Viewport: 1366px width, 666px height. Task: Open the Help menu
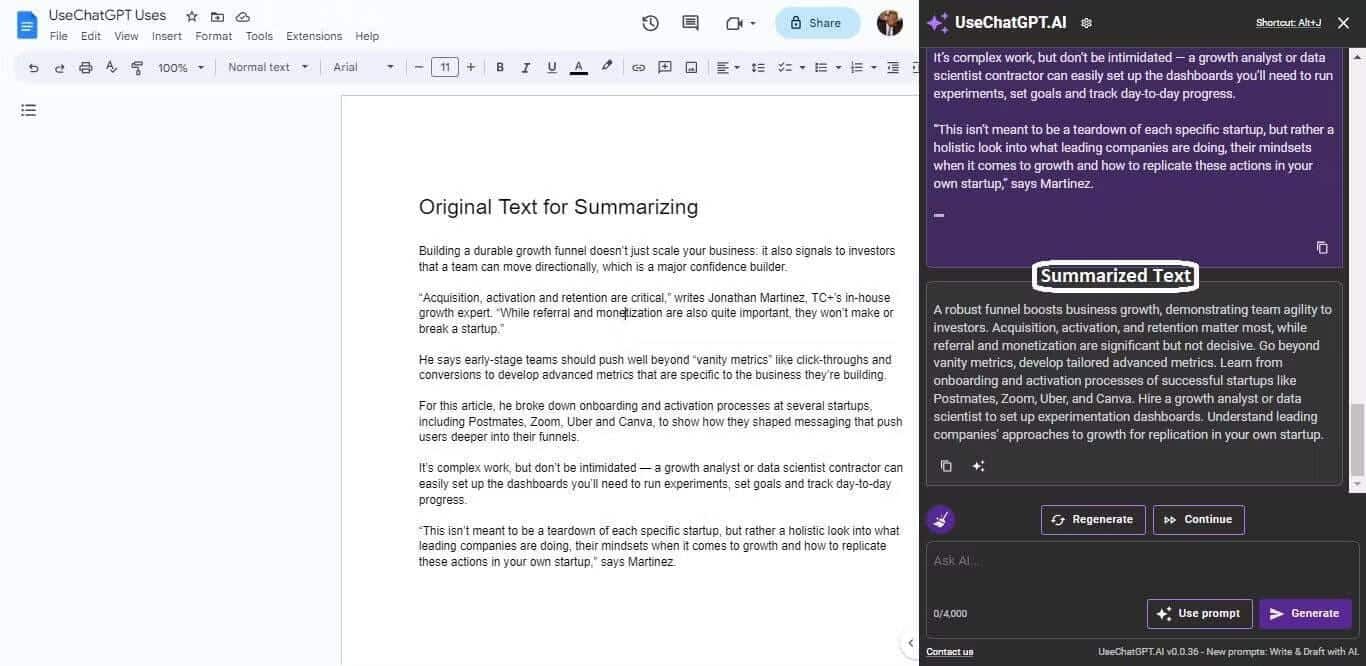point(367,36)
